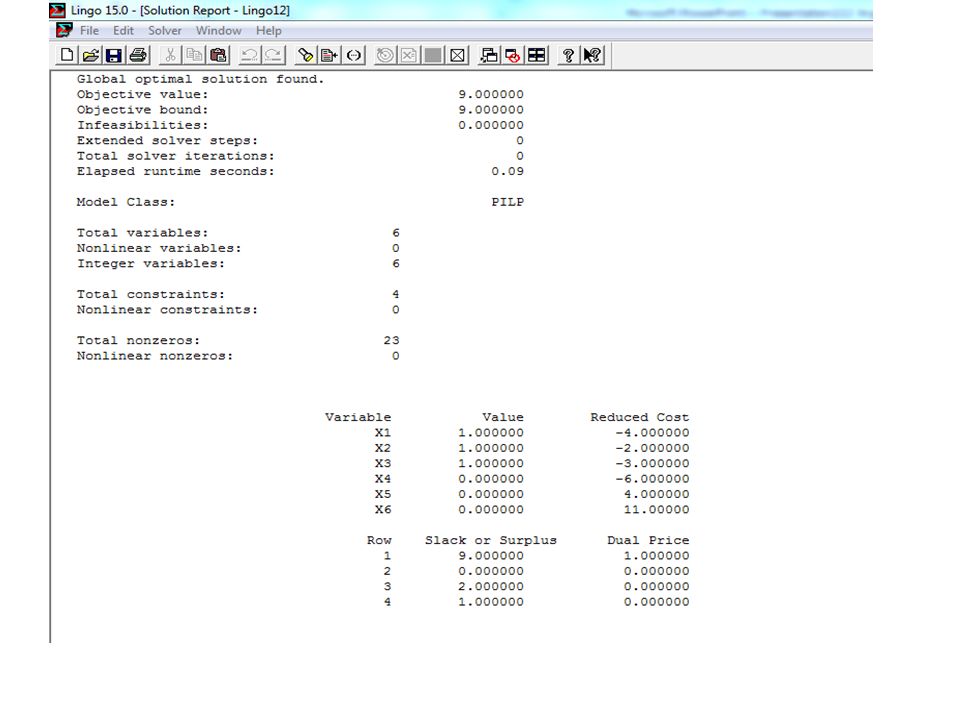Click the 'Dual Price' column header

point(648,541)
